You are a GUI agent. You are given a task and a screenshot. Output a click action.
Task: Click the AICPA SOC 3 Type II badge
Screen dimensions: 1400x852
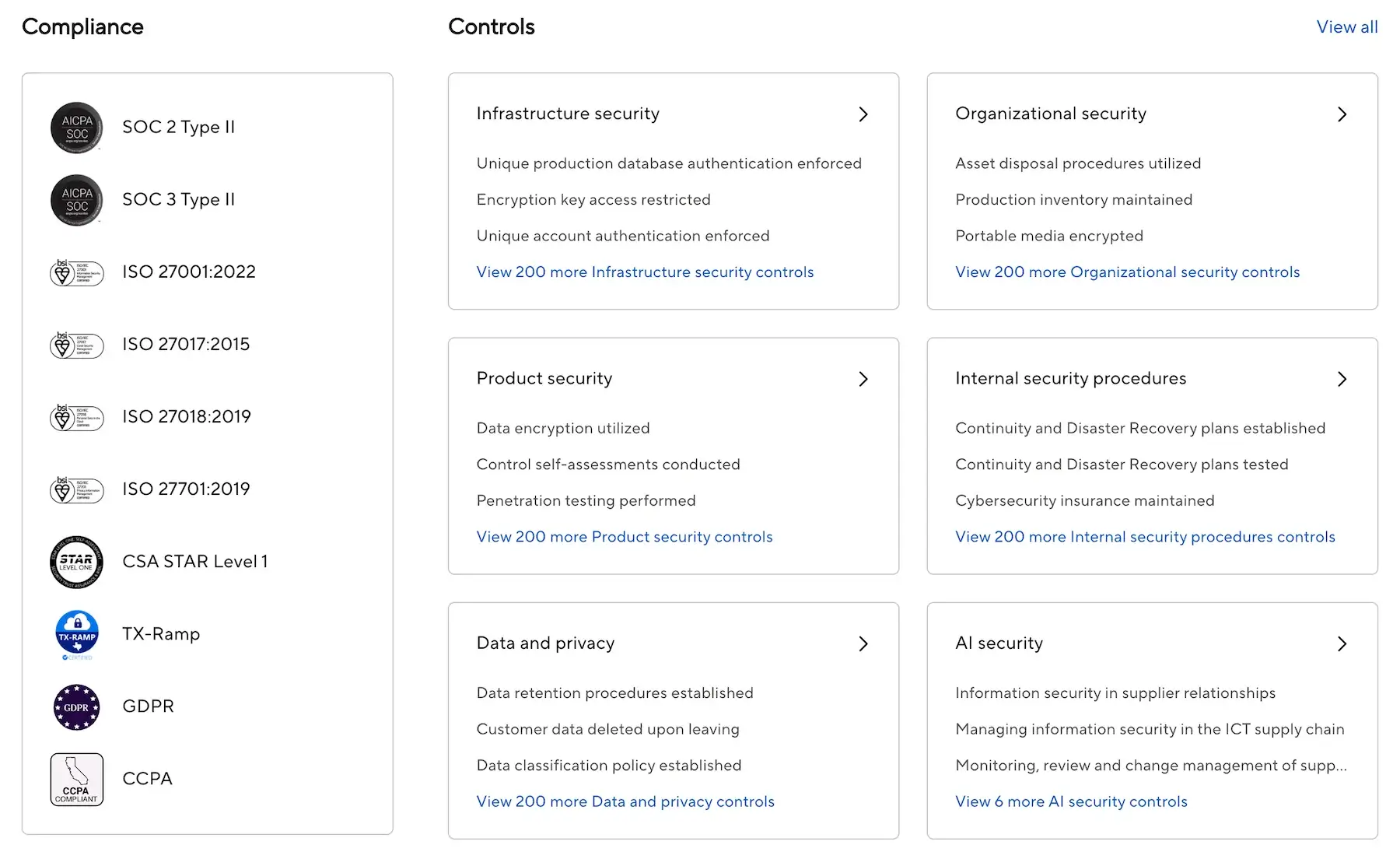pyautogui.click(x=77, y=200)
